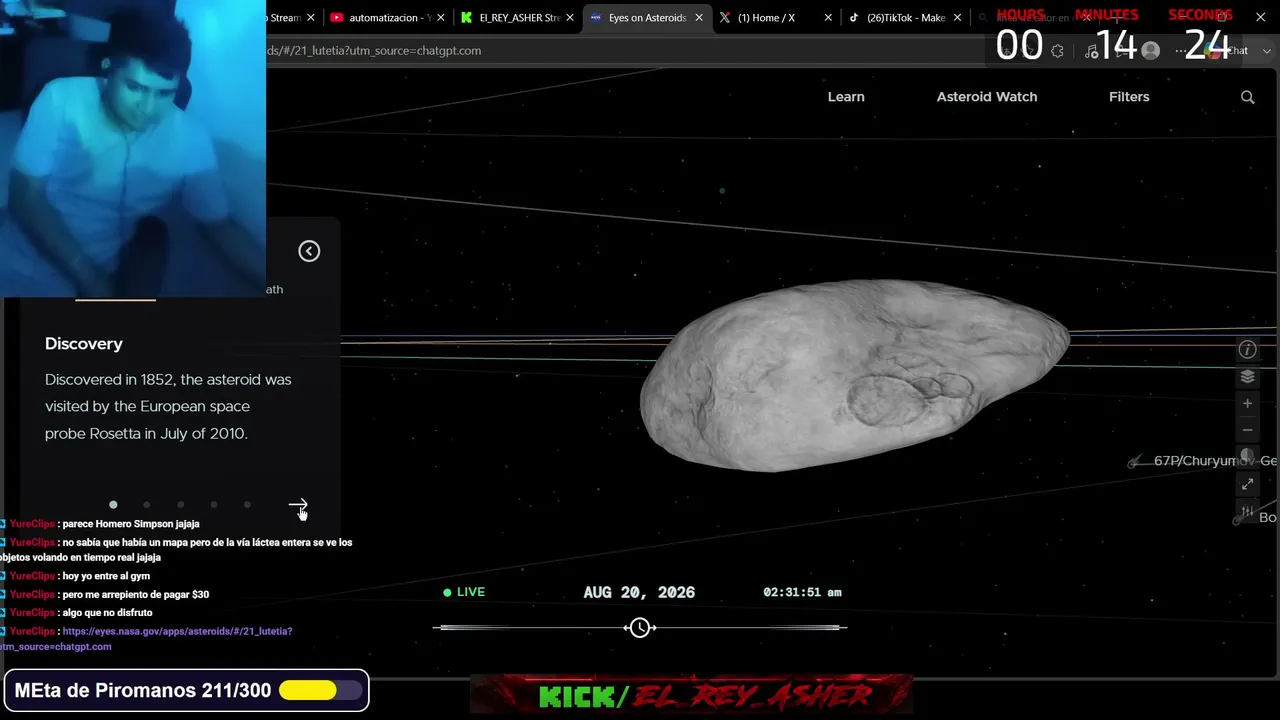Toggle the lighting half-circle icon
The height and width of the screenshot is (720, 1280).
coord(1247,456)
